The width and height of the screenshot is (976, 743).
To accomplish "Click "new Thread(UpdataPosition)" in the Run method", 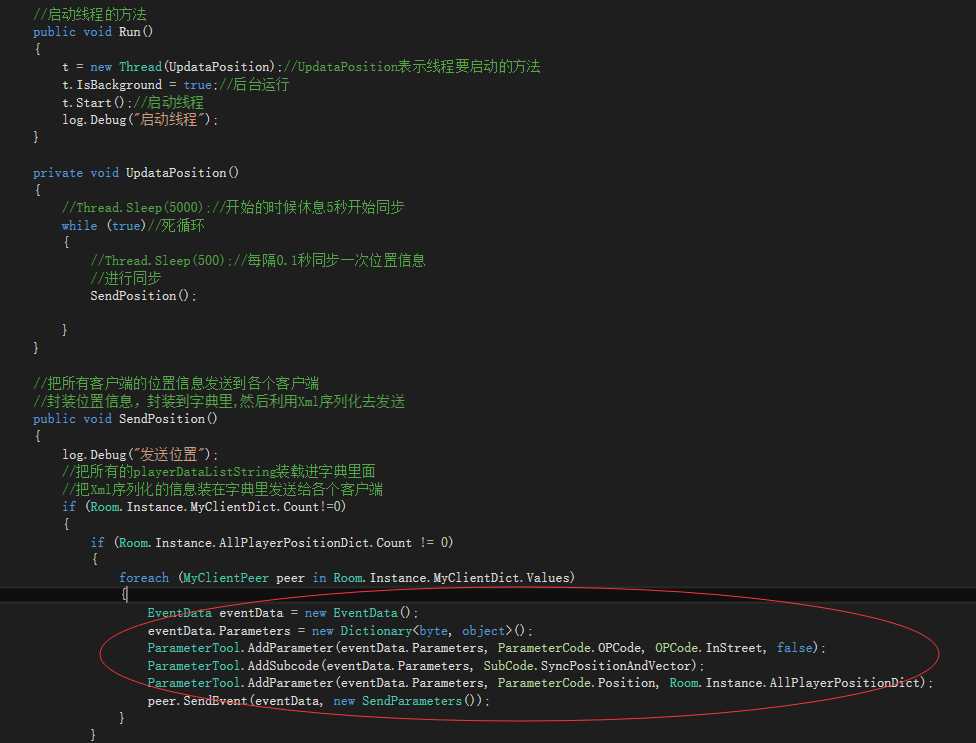I will [x=183, y=67].
